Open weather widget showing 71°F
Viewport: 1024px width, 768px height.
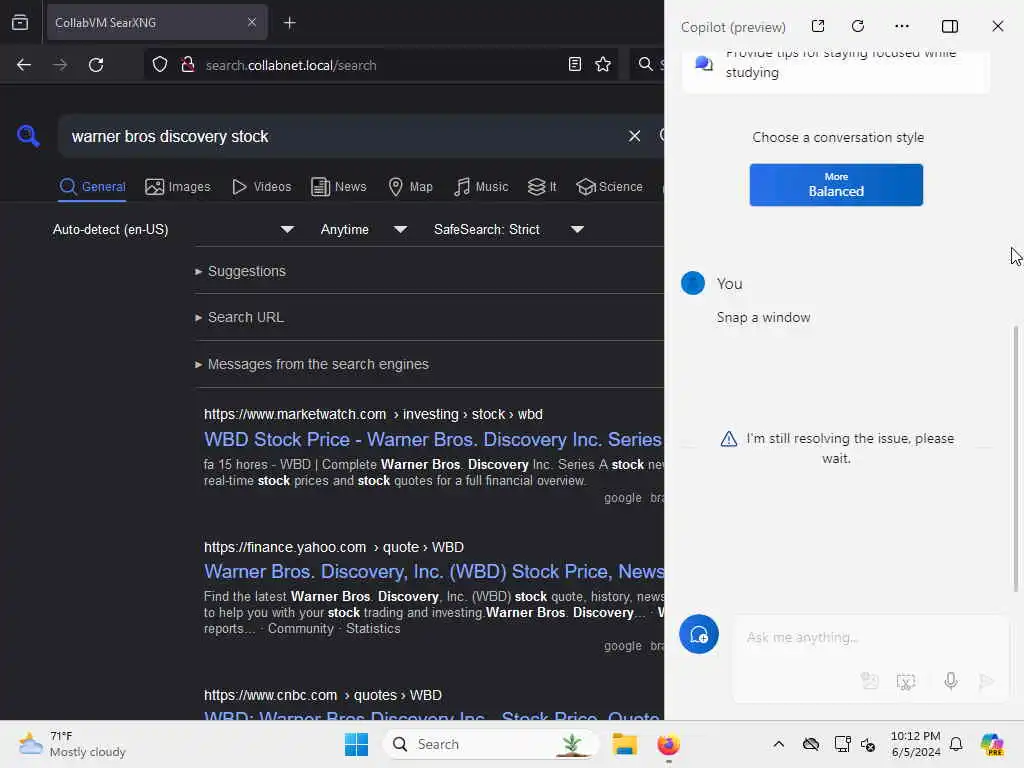coord(72,744)
